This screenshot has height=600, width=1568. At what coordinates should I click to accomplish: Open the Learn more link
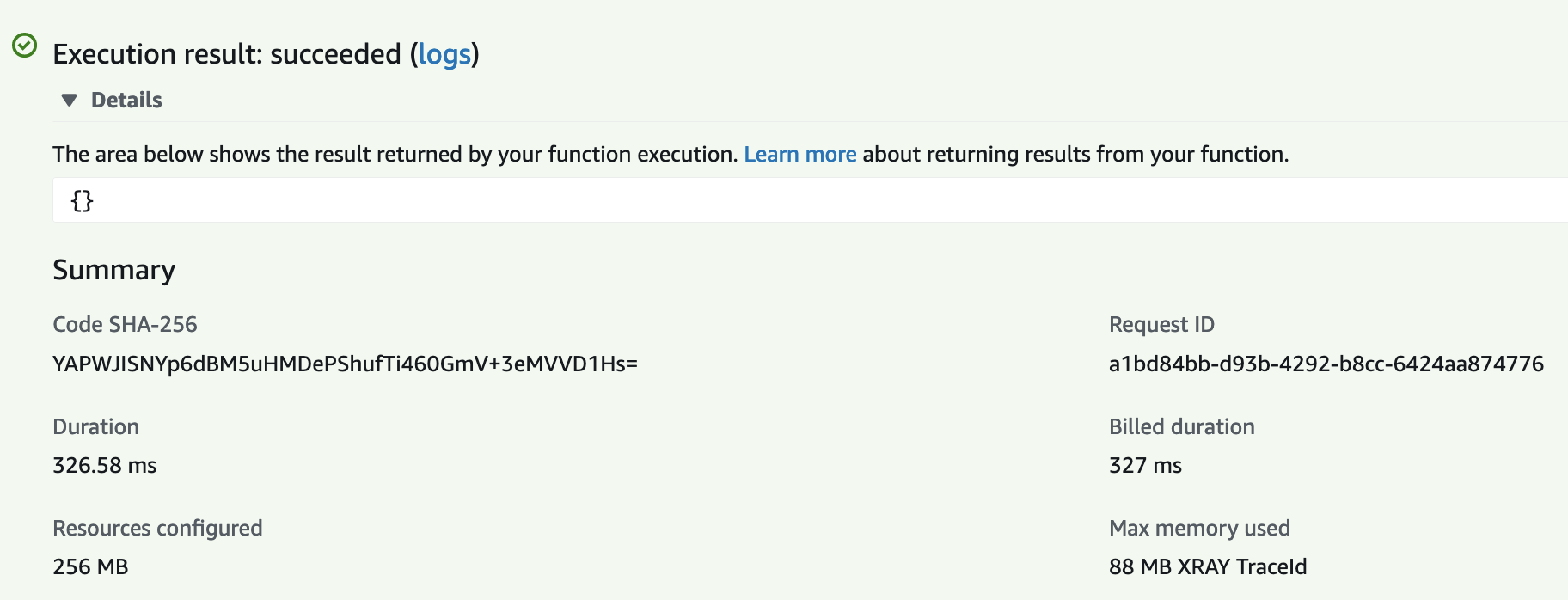[799, 154]
